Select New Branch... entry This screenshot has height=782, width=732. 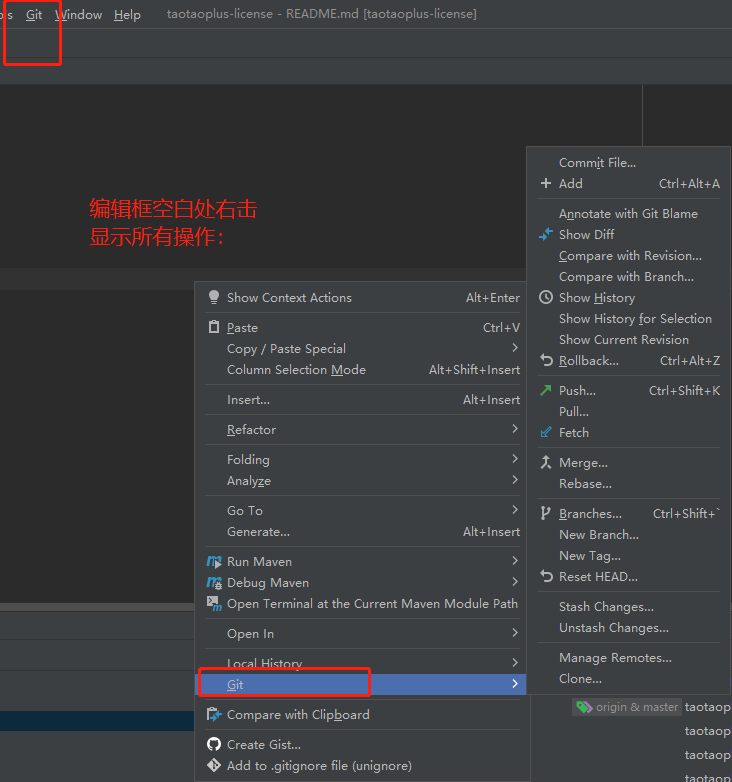(598, 535)
